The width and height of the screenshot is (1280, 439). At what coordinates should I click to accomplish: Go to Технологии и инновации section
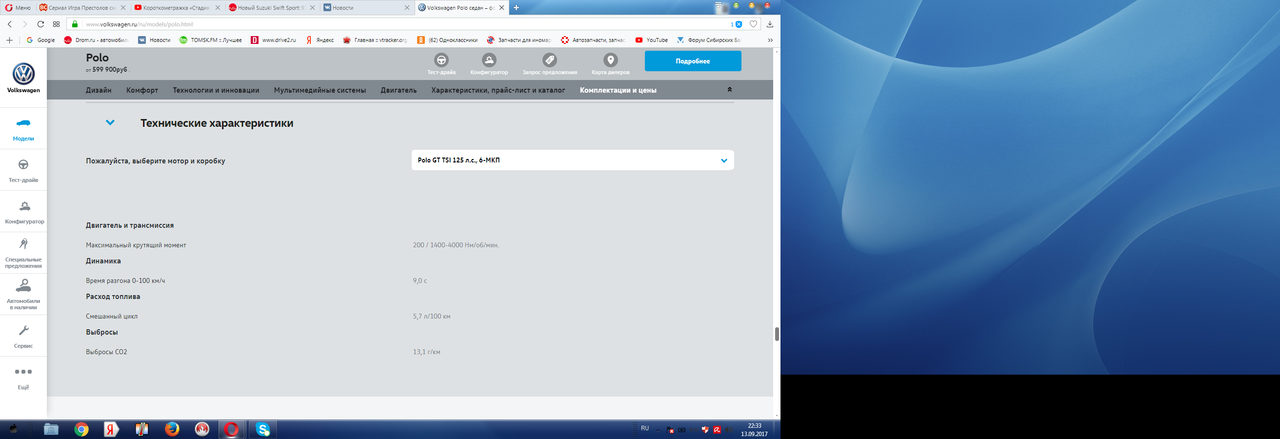pos(216,90)
